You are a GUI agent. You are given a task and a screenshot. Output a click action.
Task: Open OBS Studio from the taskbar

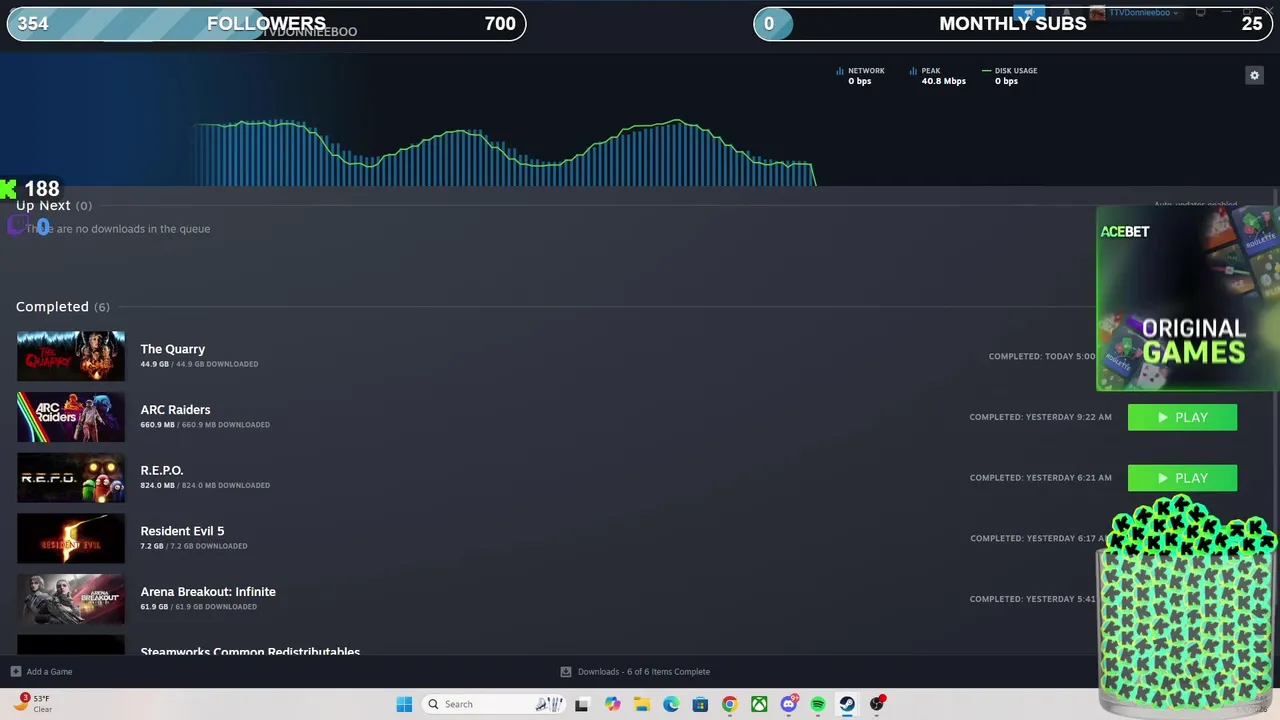pyautogui.click(x=877, y=704)
